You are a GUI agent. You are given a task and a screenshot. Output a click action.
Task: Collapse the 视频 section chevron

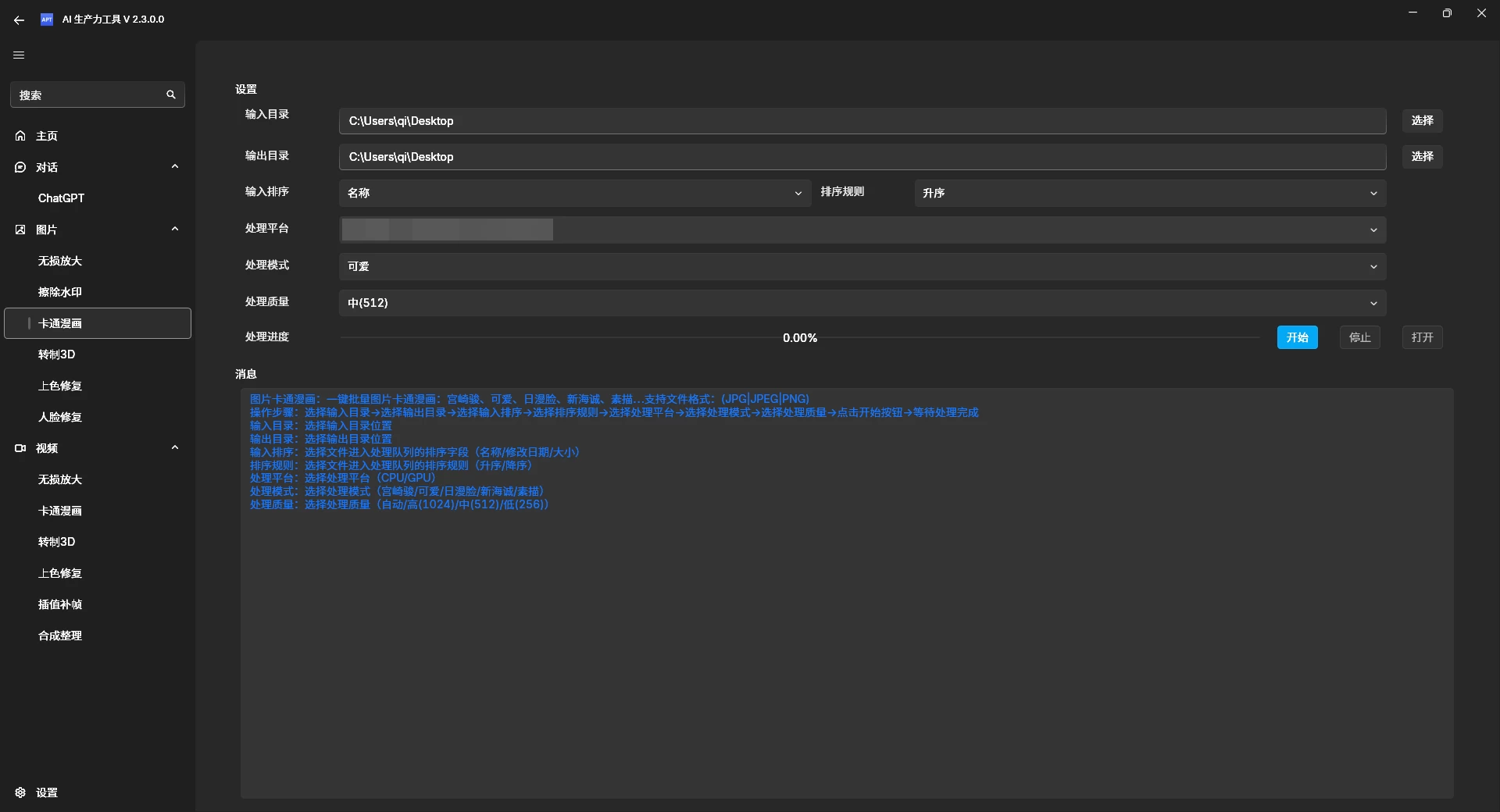(175, 447)
